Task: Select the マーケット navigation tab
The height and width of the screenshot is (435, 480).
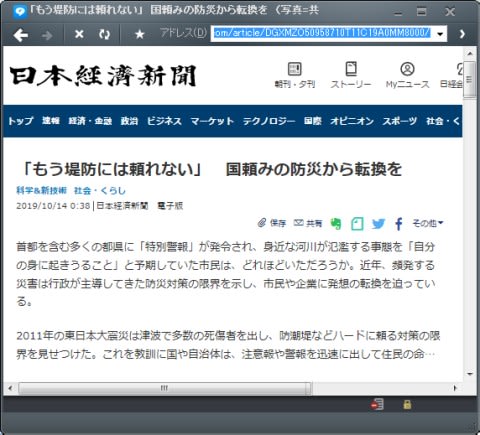Action: coord(212,121)
